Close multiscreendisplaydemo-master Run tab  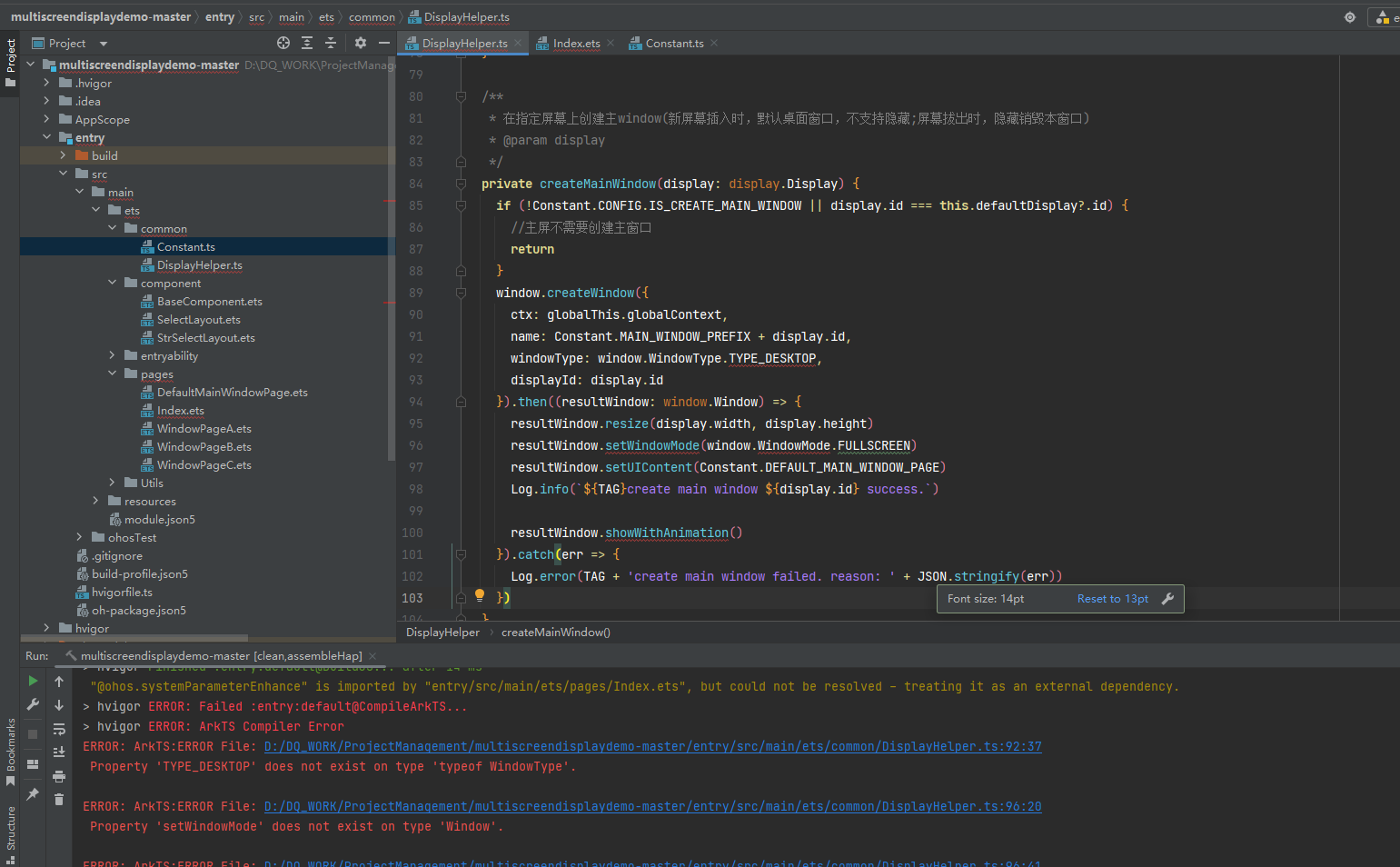coord(372,655)
